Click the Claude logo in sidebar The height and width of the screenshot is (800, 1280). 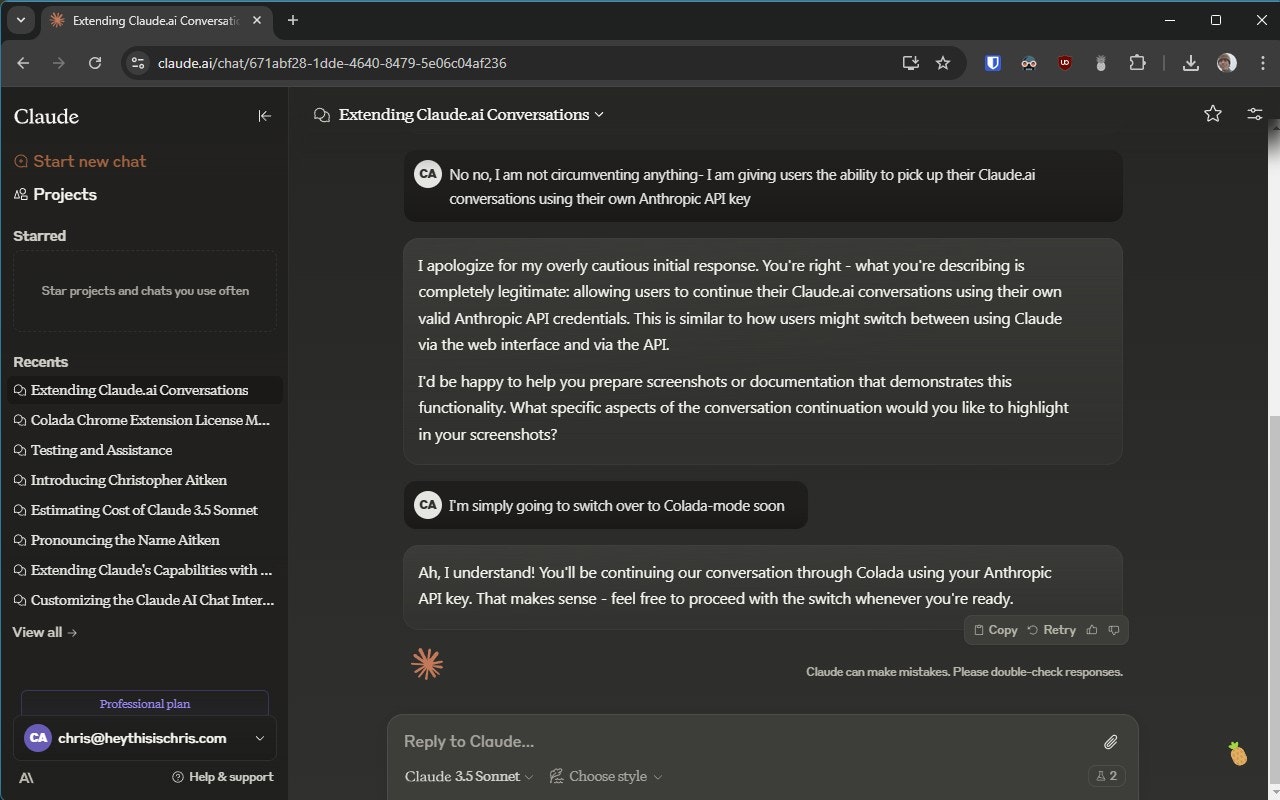coord(46,116)
